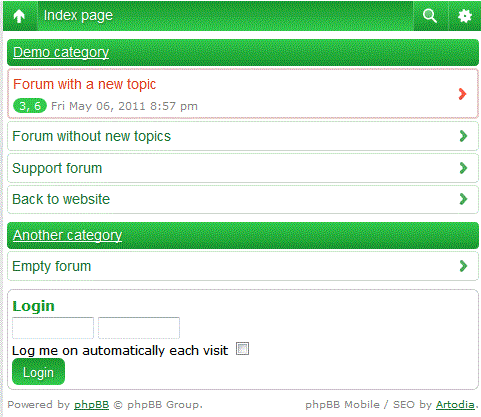This screenshot has width=481, height=417.
Task: Click the chevron arrow for Back to website
Action: 463,199
